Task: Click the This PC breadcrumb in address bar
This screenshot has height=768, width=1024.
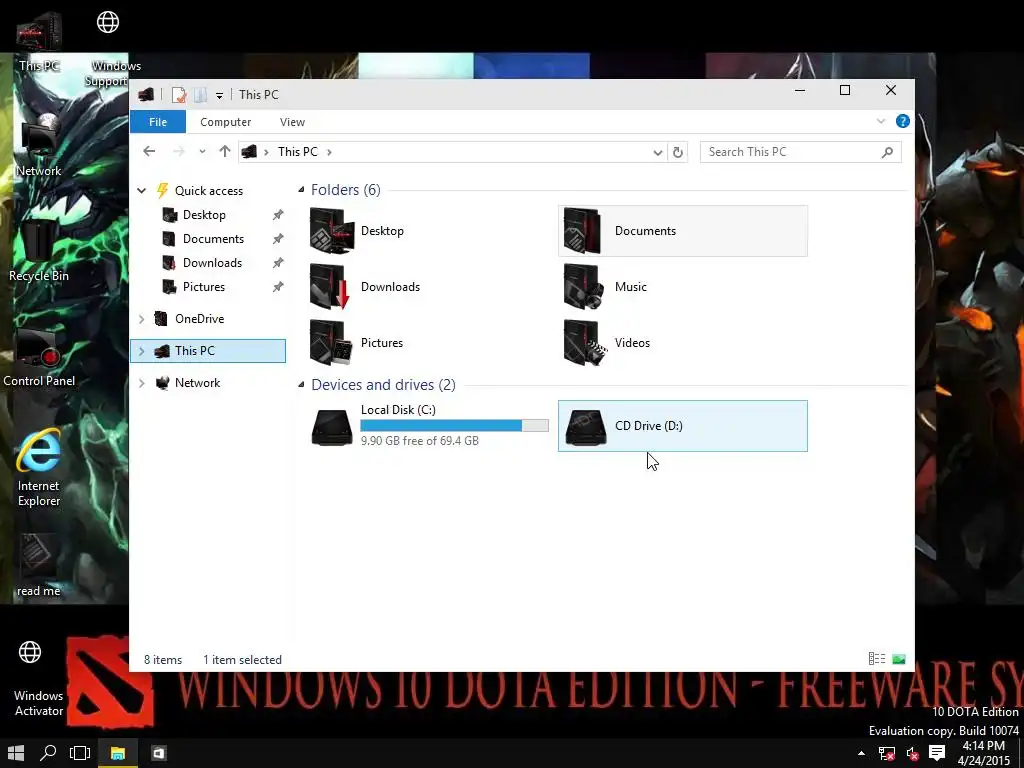Action: (298, 152)
